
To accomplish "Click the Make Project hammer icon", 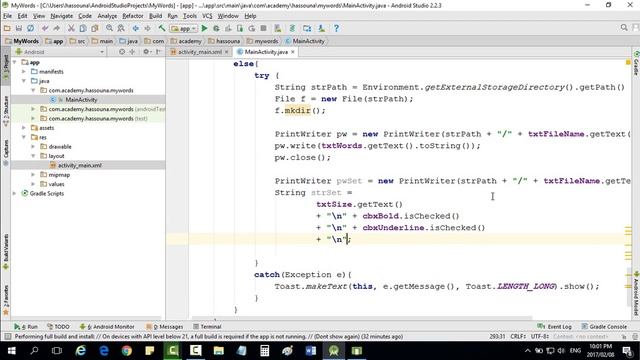I will point(162,28).
